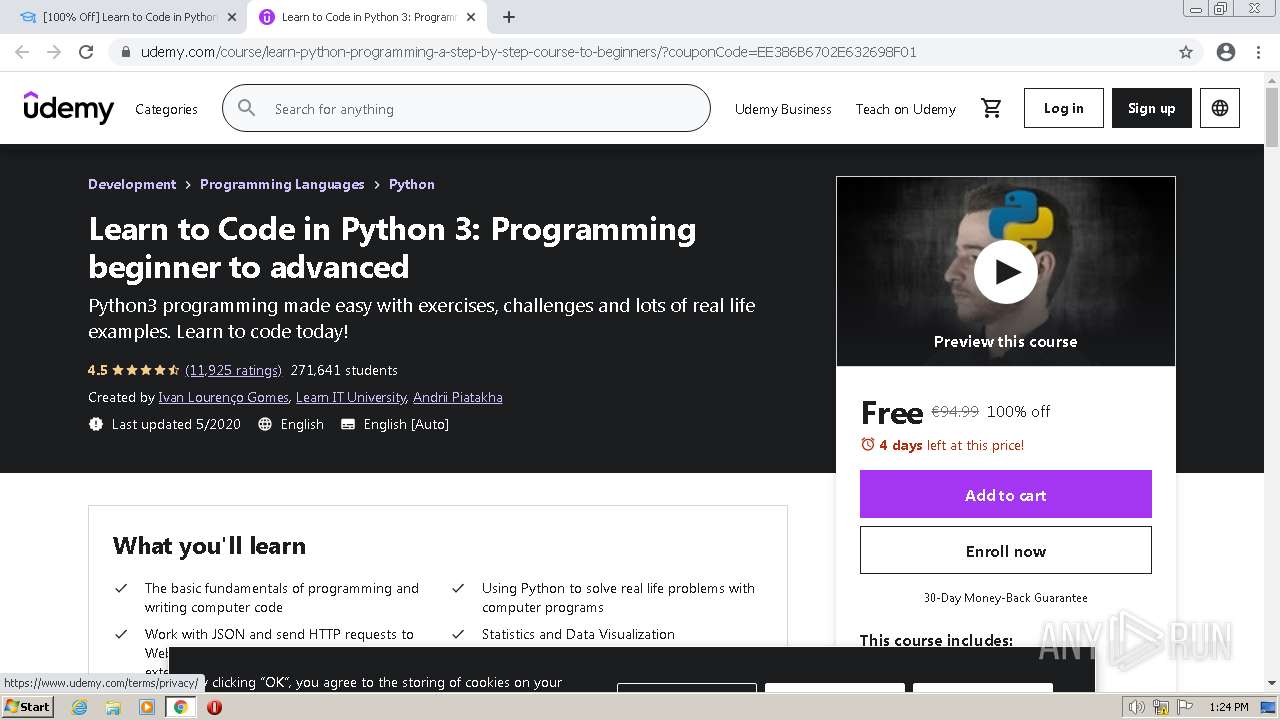Open the file explorer folder in taskbar
The height and width of the screenshot is (720, 1280).
click(113, 707)
